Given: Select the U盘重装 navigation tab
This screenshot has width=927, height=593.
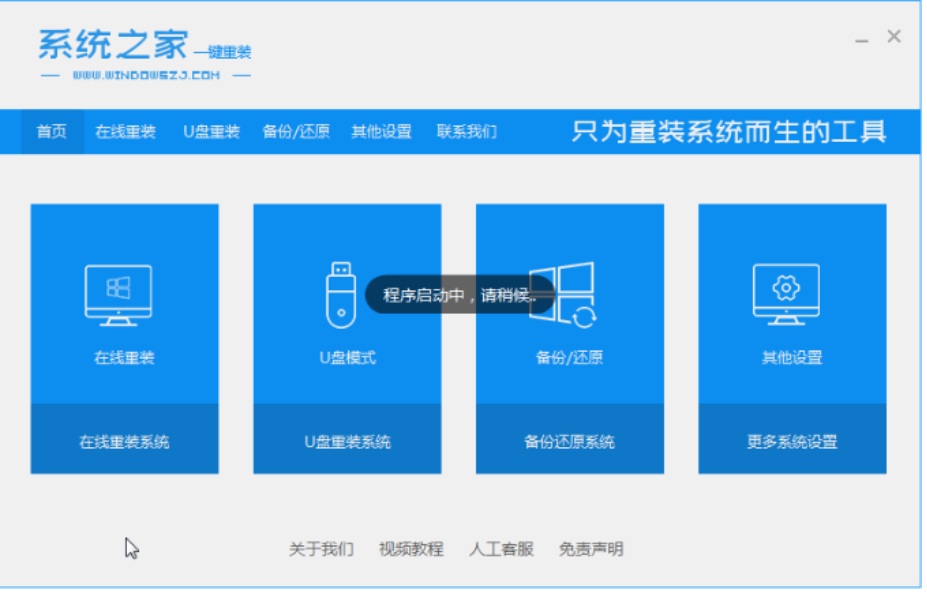Looking at the screenshot, I should pos(211,132).
